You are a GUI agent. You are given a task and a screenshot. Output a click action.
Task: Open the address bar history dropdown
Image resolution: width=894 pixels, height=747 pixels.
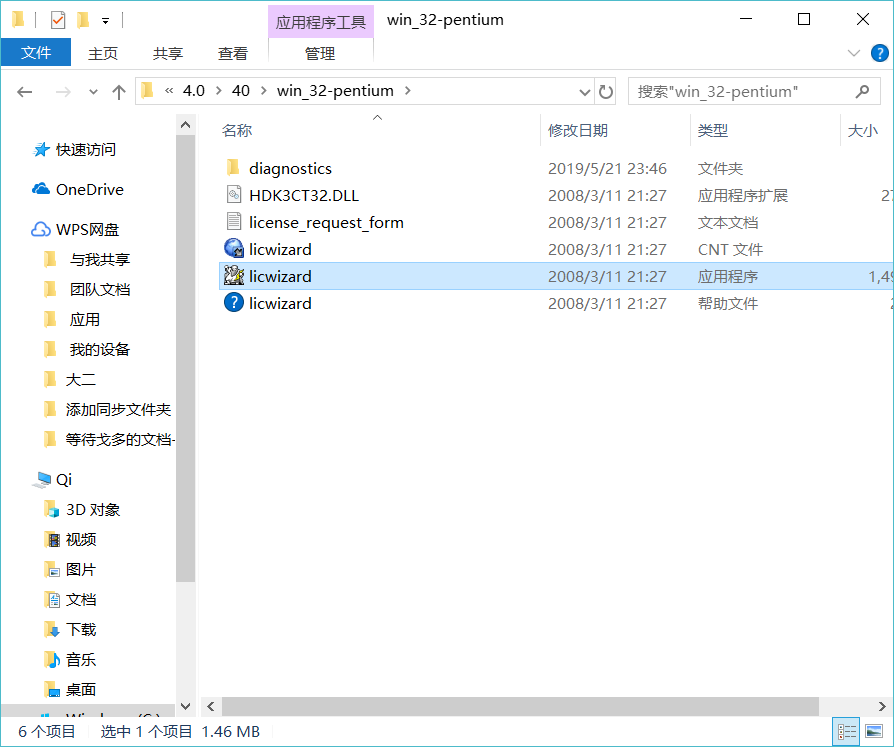(x=584, y=92)
